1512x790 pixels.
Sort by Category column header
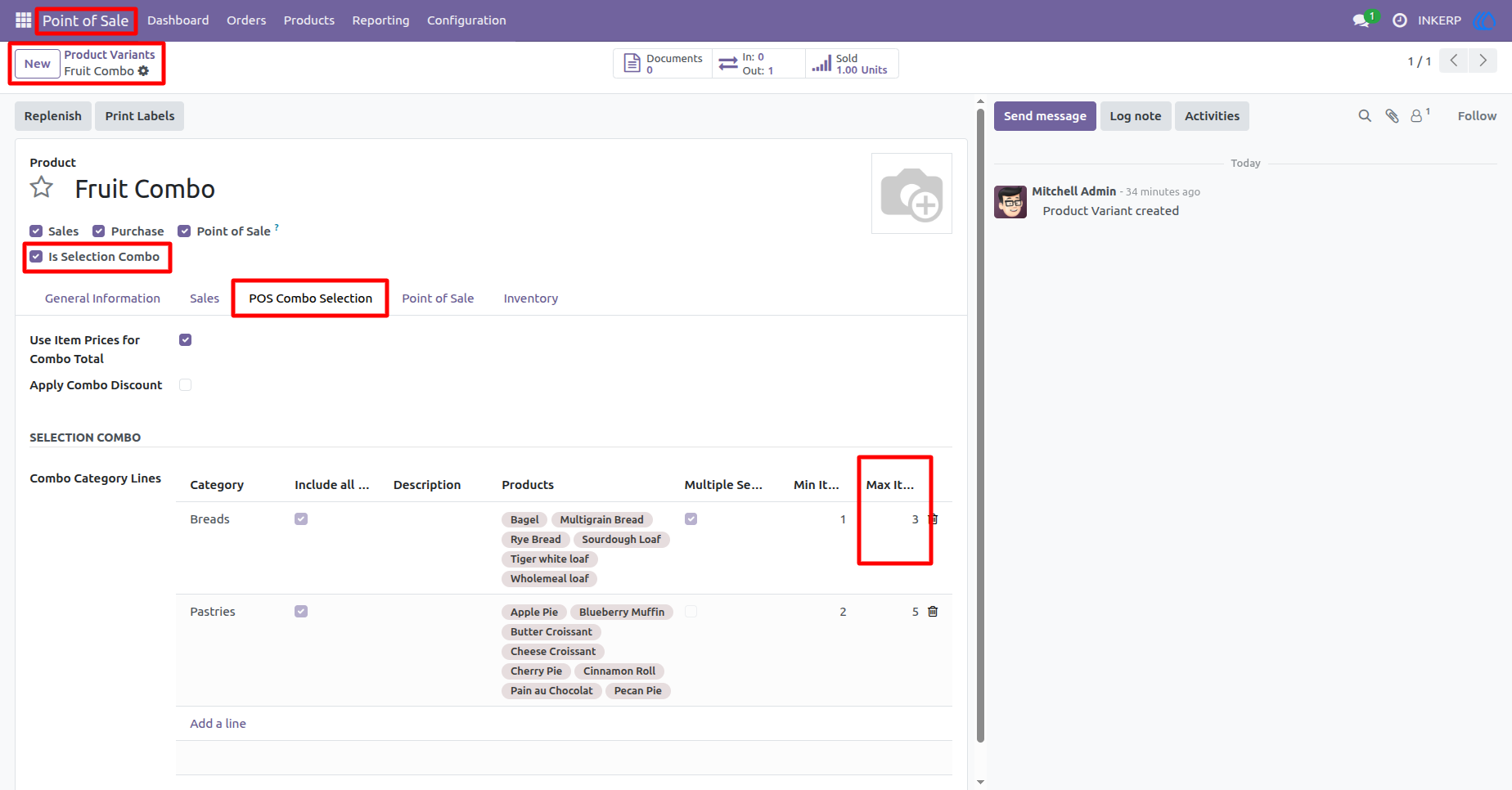coord(217,485)
